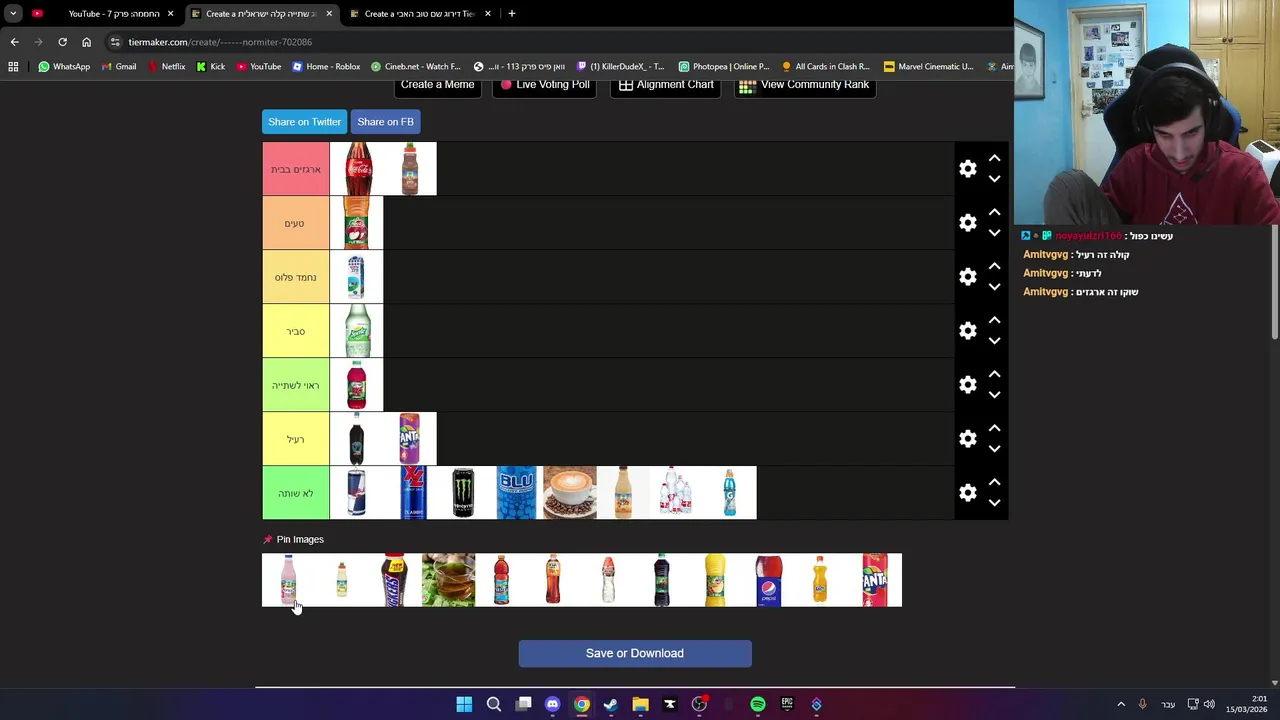Click the ארגזים בבית tier label
Image resolution: width=1280 pixels, height=720 pixels.
(x=296, y=169)
